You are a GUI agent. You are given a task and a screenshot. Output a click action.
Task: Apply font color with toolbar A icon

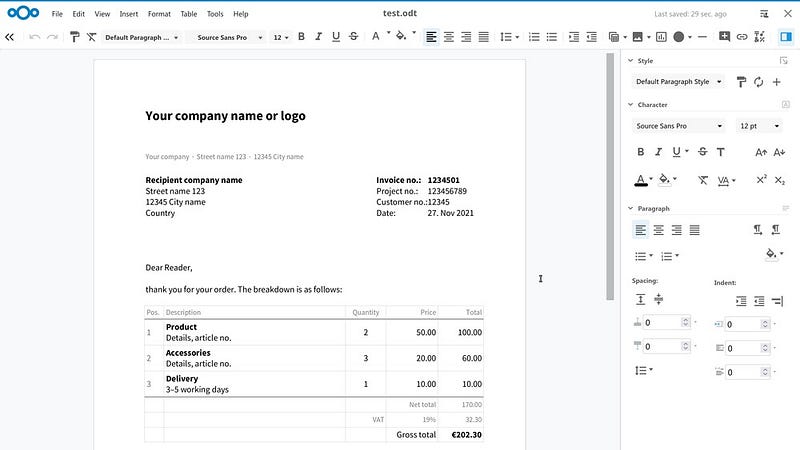click(x=376, y=37)
